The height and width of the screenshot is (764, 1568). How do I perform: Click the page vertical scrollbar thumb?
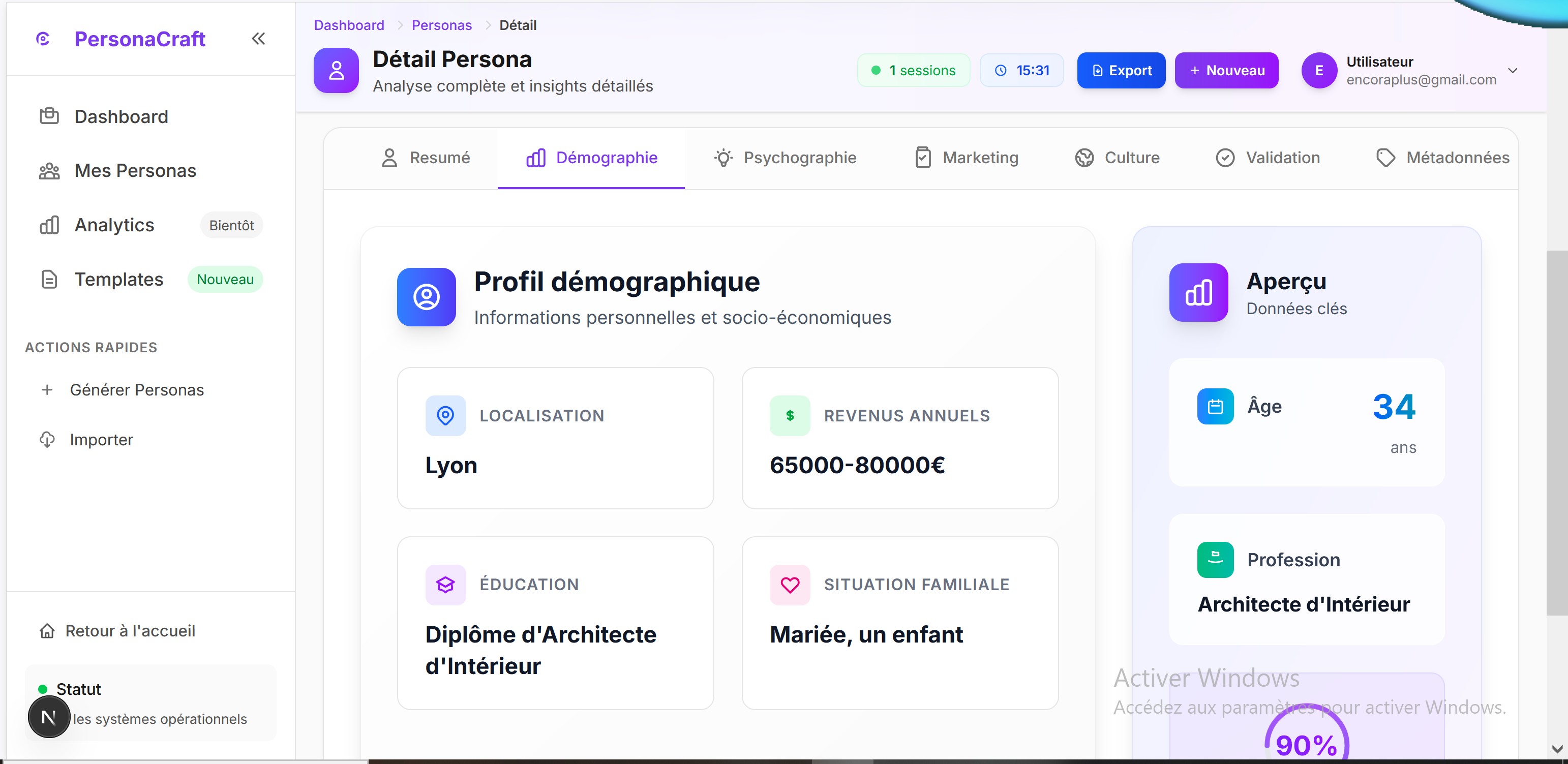point(1556,432)
